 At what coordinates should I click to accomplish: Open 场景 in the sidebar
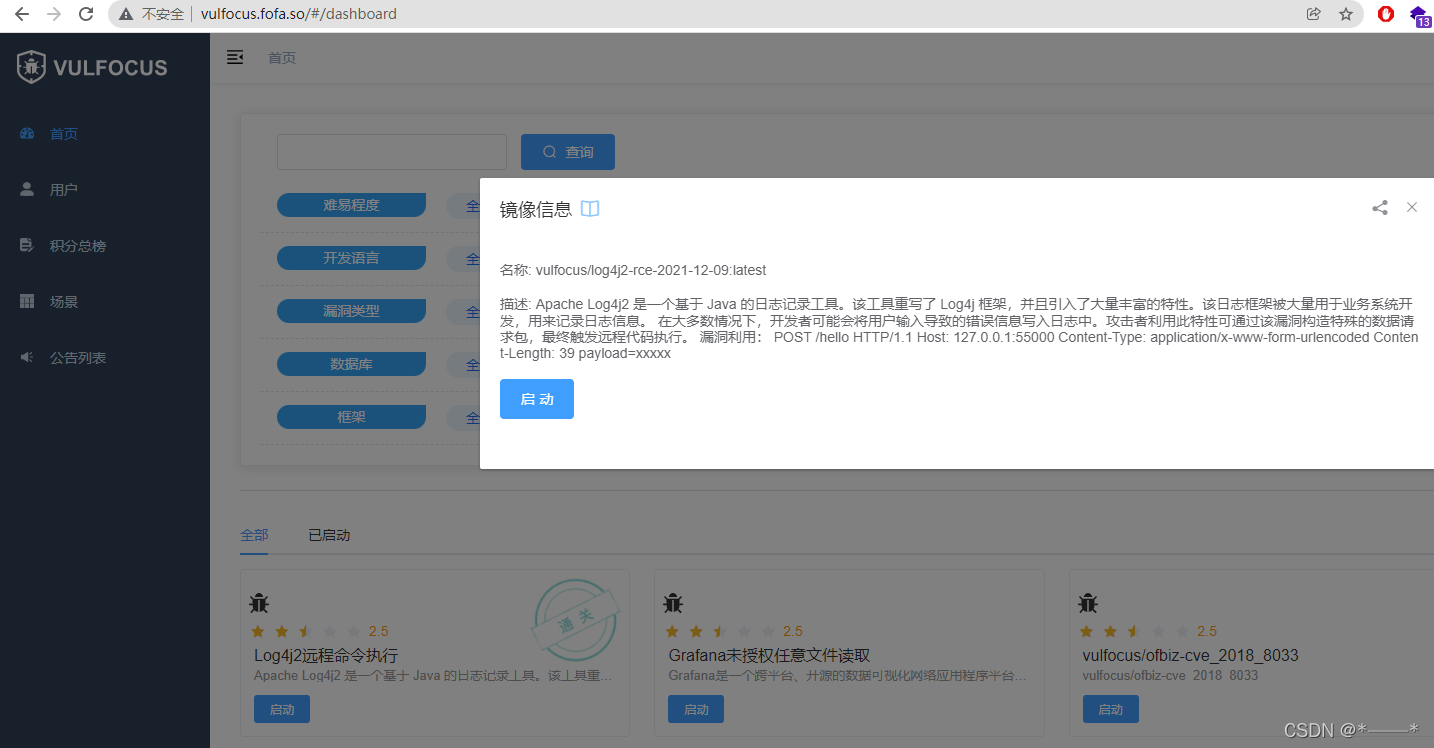pyautogui.click(x=105, y=301)
